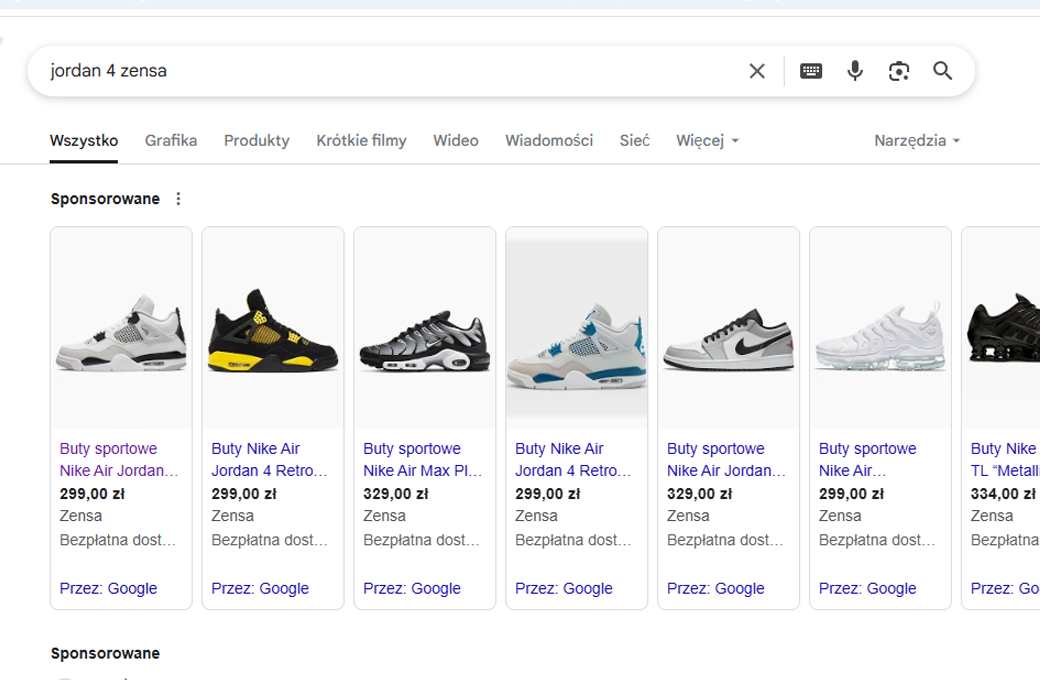
Task: Click 'Przez: Google' on the fourth product card
Action: click(x=564, y=588)
